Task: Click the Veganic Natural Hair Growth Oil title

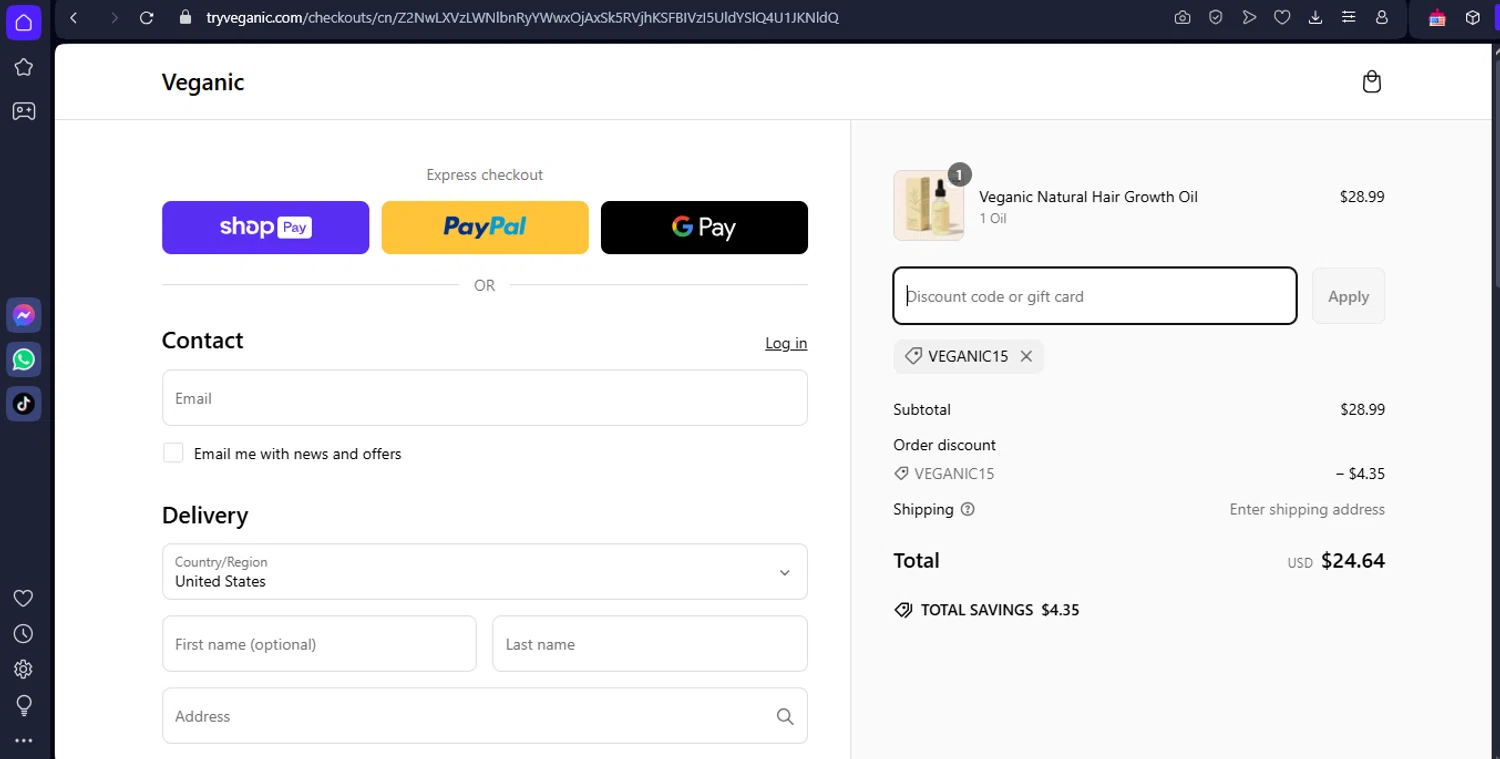Action: pos(1088,197)
